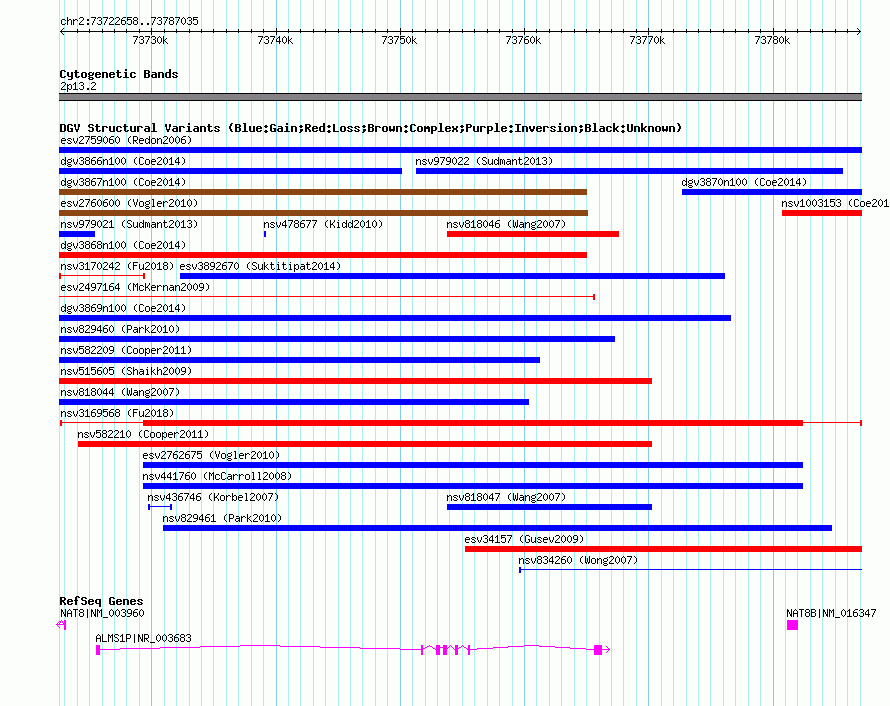This screenshot has width=890, height=706.
Task: Open dgv3866n100 (Coe2014) gain variant label
Action: [x=123, y=161]
